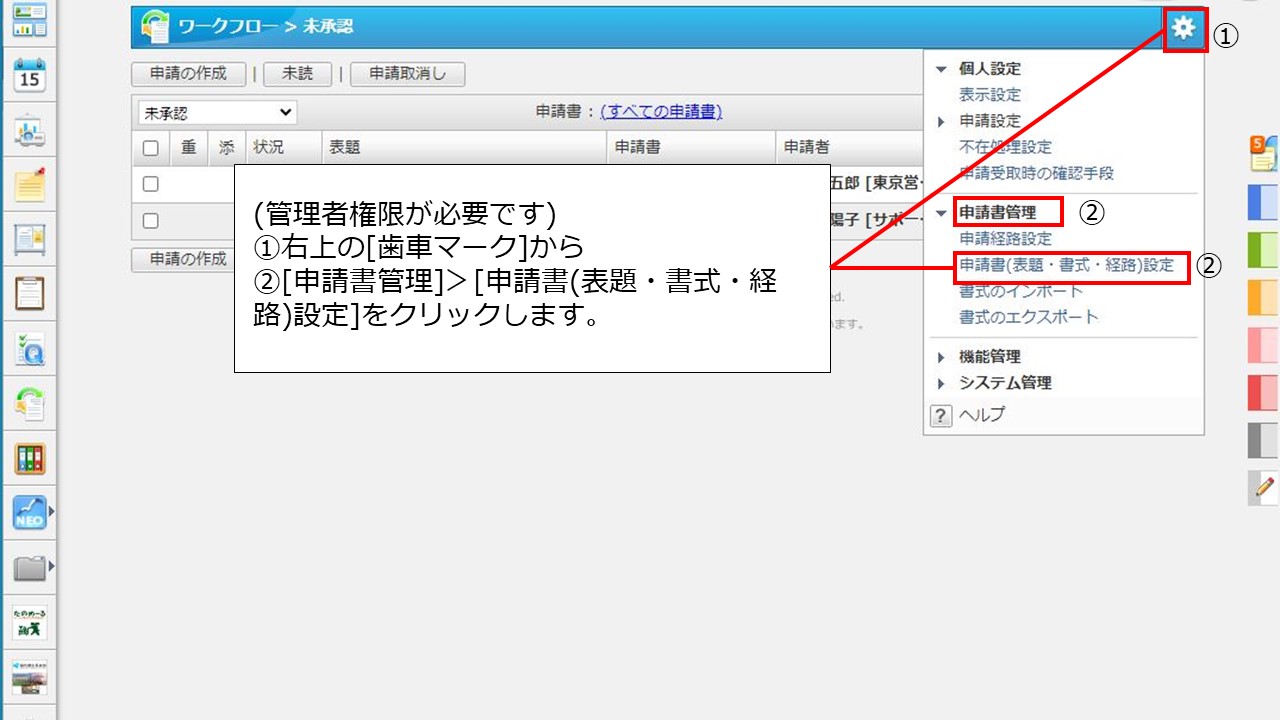Viewport: 1280px width, 720px height.
Task: Click the 申請取消し button
Action: pos(407,74)
